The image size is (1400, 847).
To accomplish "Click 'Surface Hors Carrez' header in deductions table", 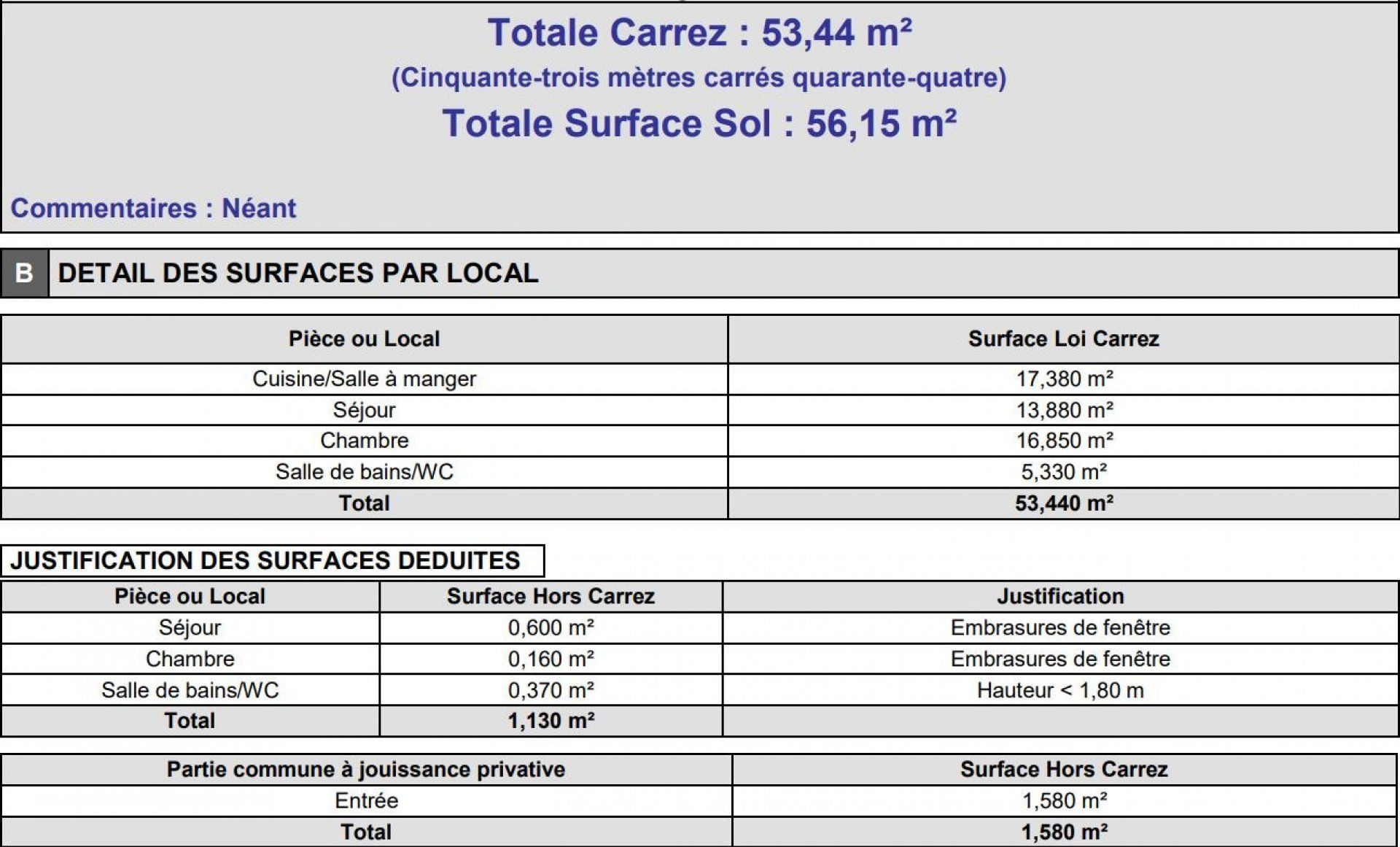I will [x=551, y=596].
